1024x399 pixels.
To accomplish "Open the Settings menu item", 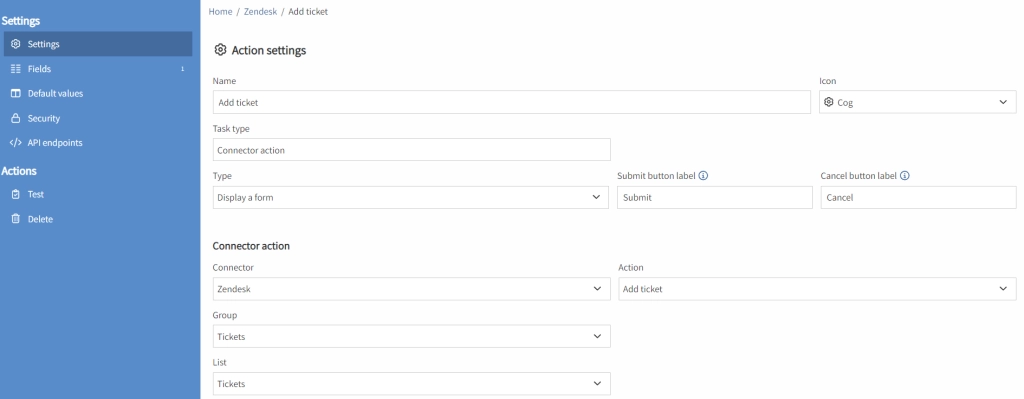I will [x=98, y=44].
